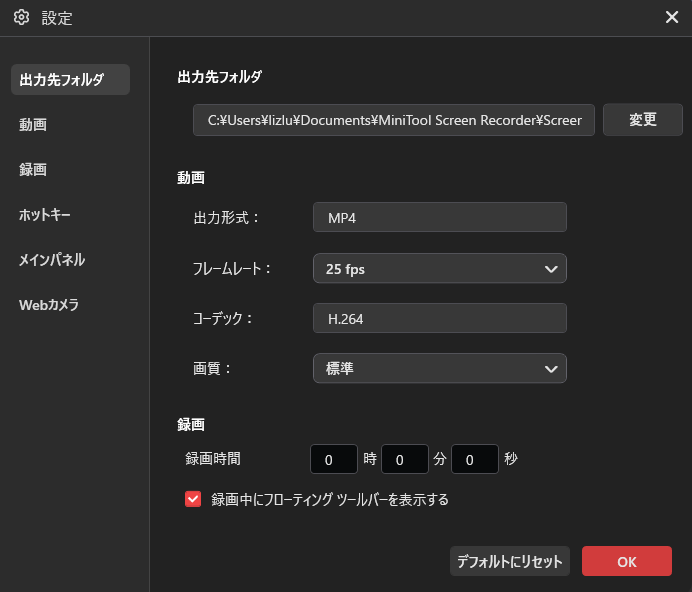Open the 動画 sidebar section
Viewport: 692px width, 592px height.
coord(33,124)
